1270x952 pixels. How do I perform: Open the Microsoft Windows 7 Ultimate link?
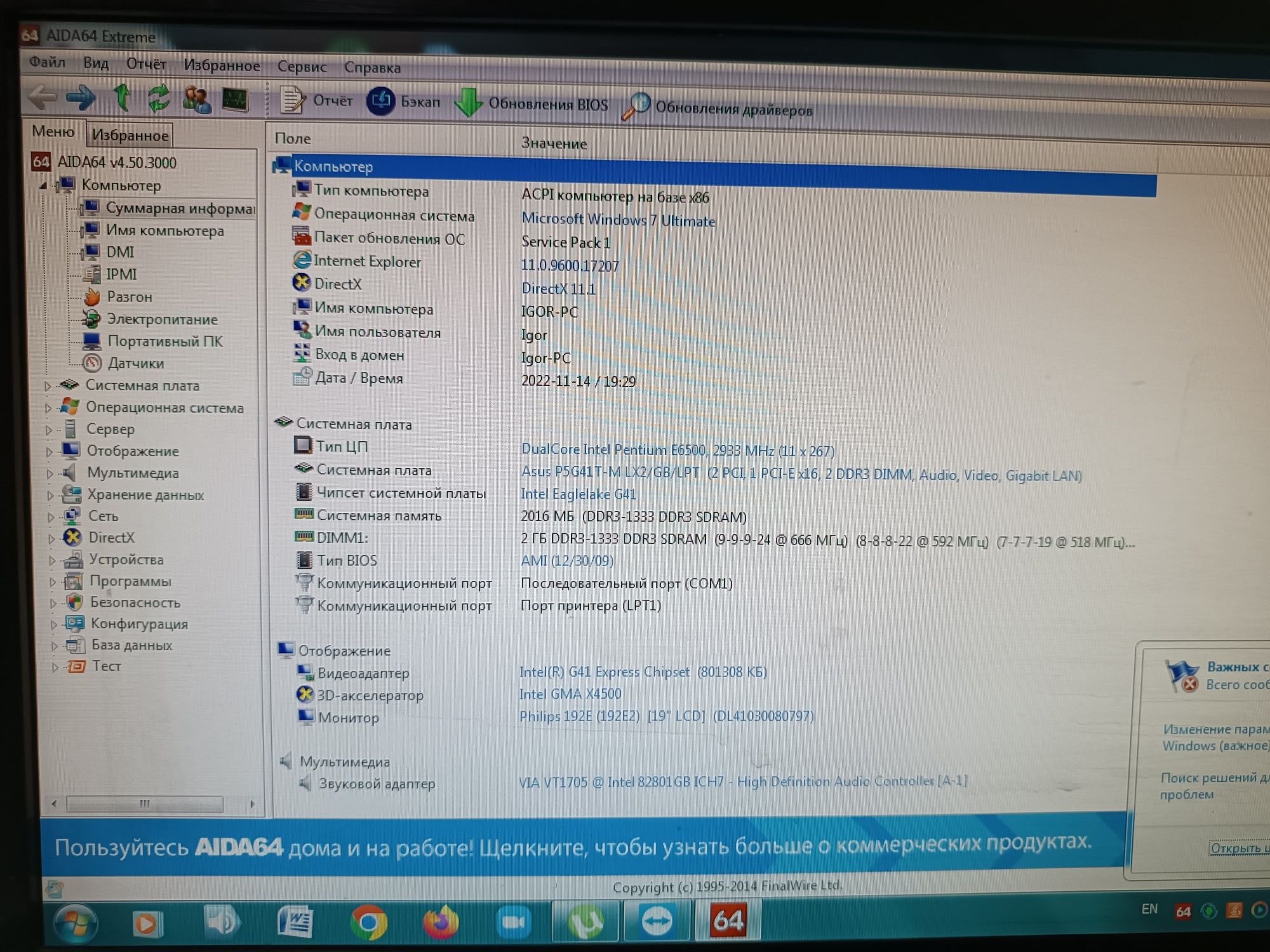tap(618, 220)
